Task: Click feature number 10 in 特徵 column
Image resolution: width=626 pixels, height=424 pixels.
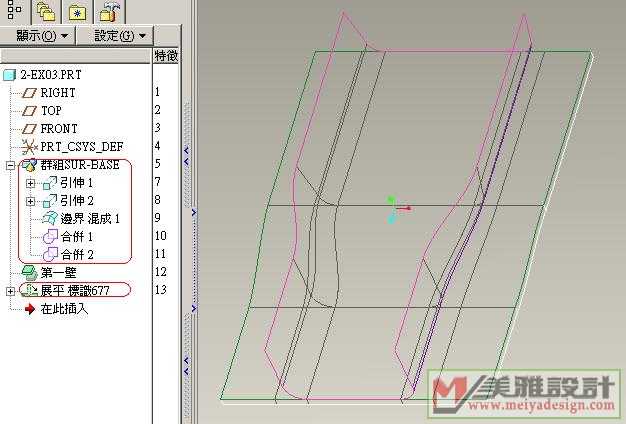Action: (x=160, y=236)
